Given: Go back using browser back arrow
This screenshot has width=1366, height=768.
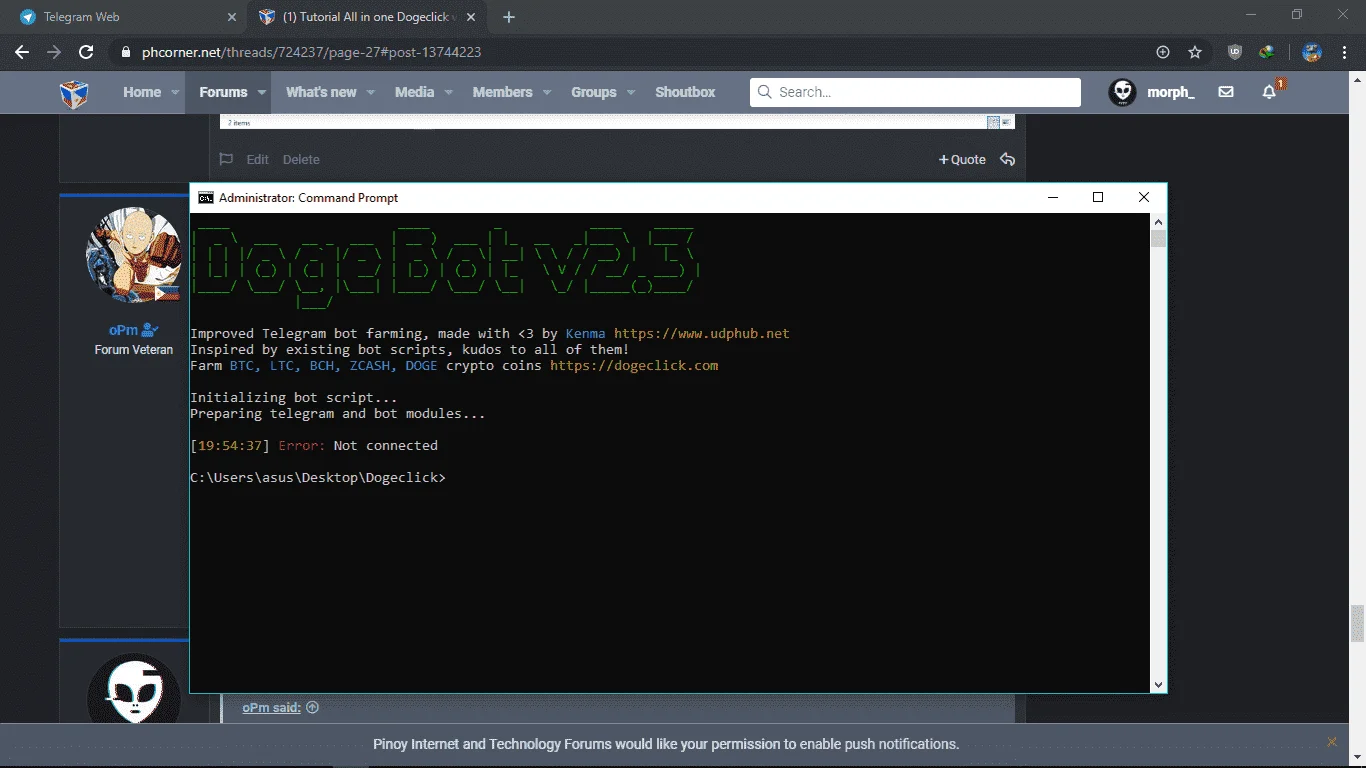Looking at the screenshot, I should click(x=22, y=52).
